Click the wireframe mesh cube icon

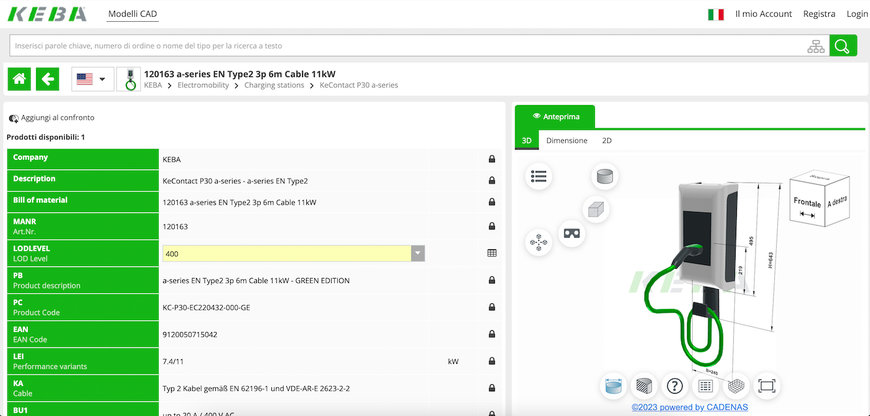736,385
